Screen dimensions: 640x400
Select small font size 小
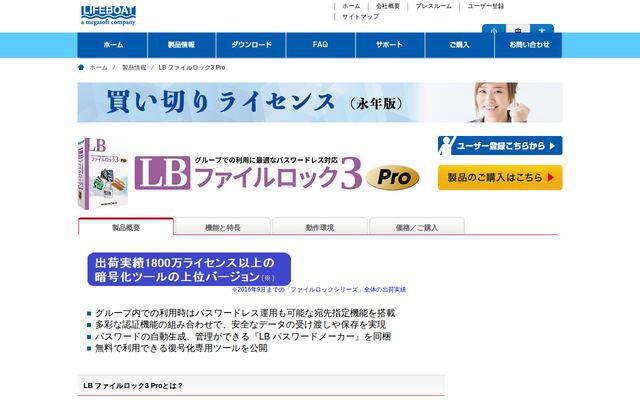(x=494, y=30)
